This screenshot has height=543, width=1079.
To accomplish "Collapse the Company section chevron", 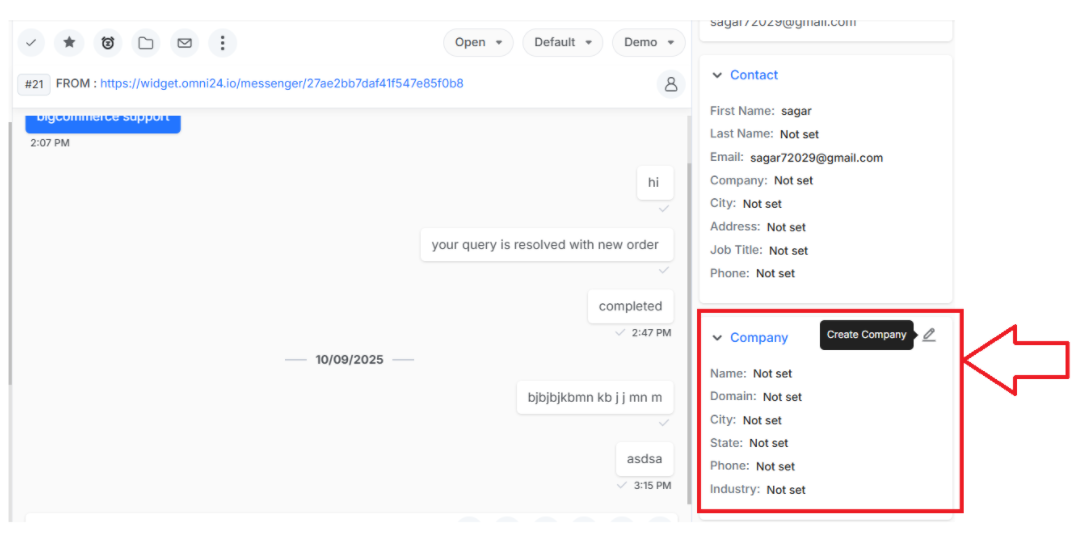I will point(717,338).
